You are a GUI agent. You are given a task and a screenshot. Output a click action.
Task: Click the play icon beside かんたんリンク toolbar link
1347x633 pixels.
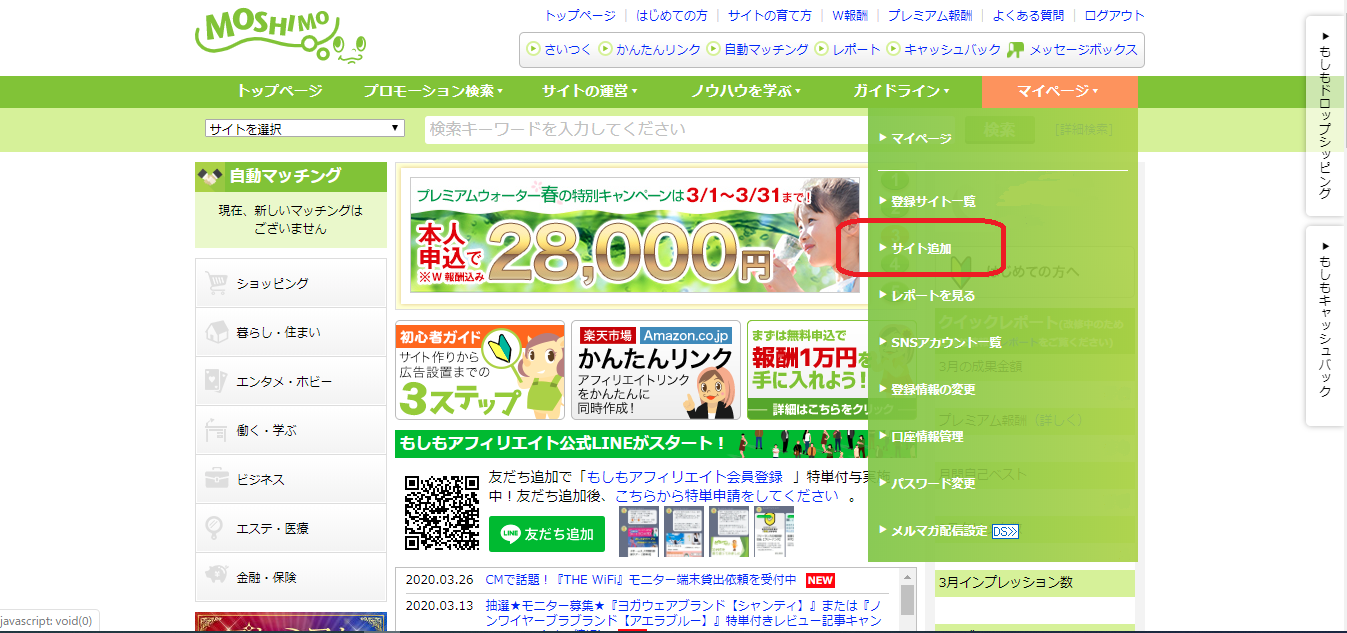[605, 49]
